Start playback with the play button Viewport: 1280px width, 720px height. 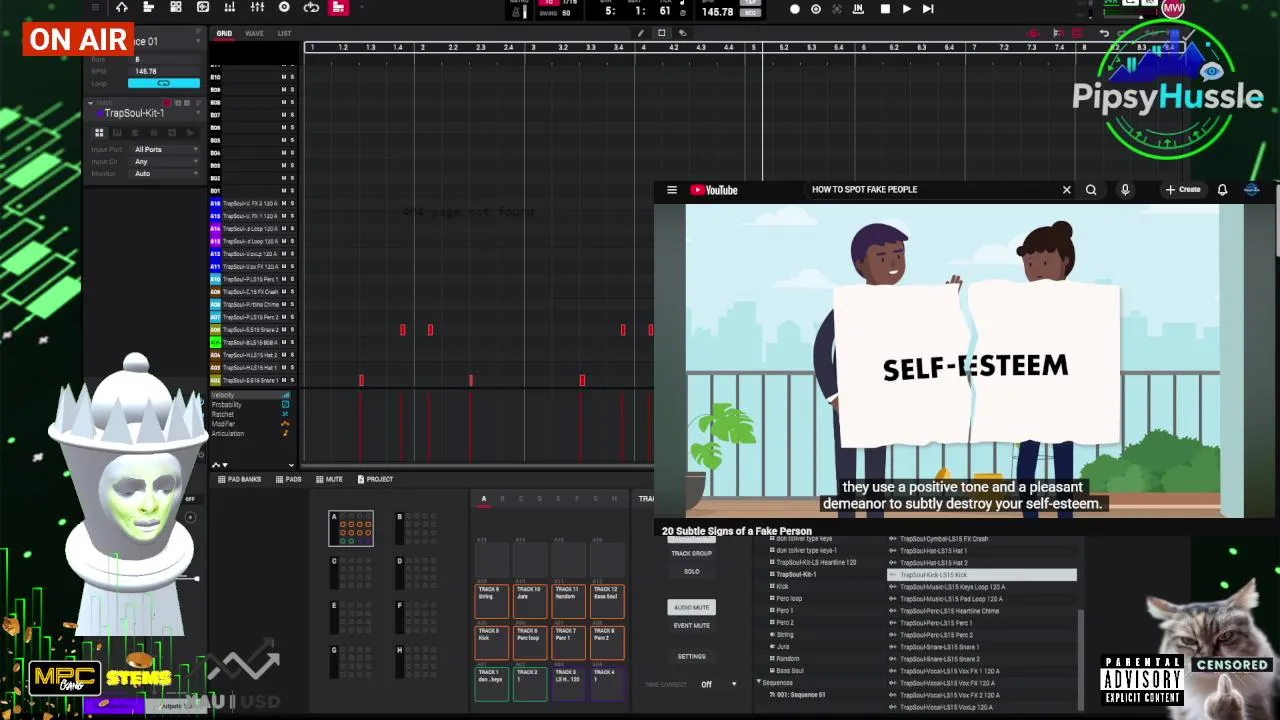[906, 9]
